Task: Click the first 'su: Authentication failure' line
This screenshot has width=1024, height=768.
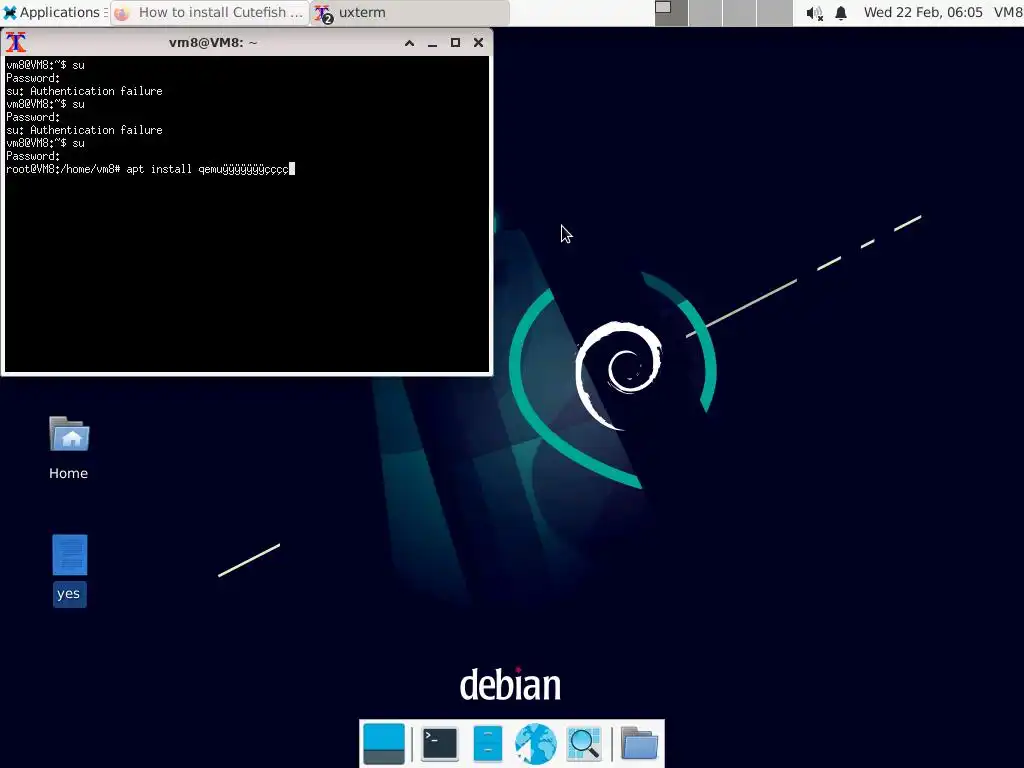Action: pyautogui.click(x=84, y=91)
